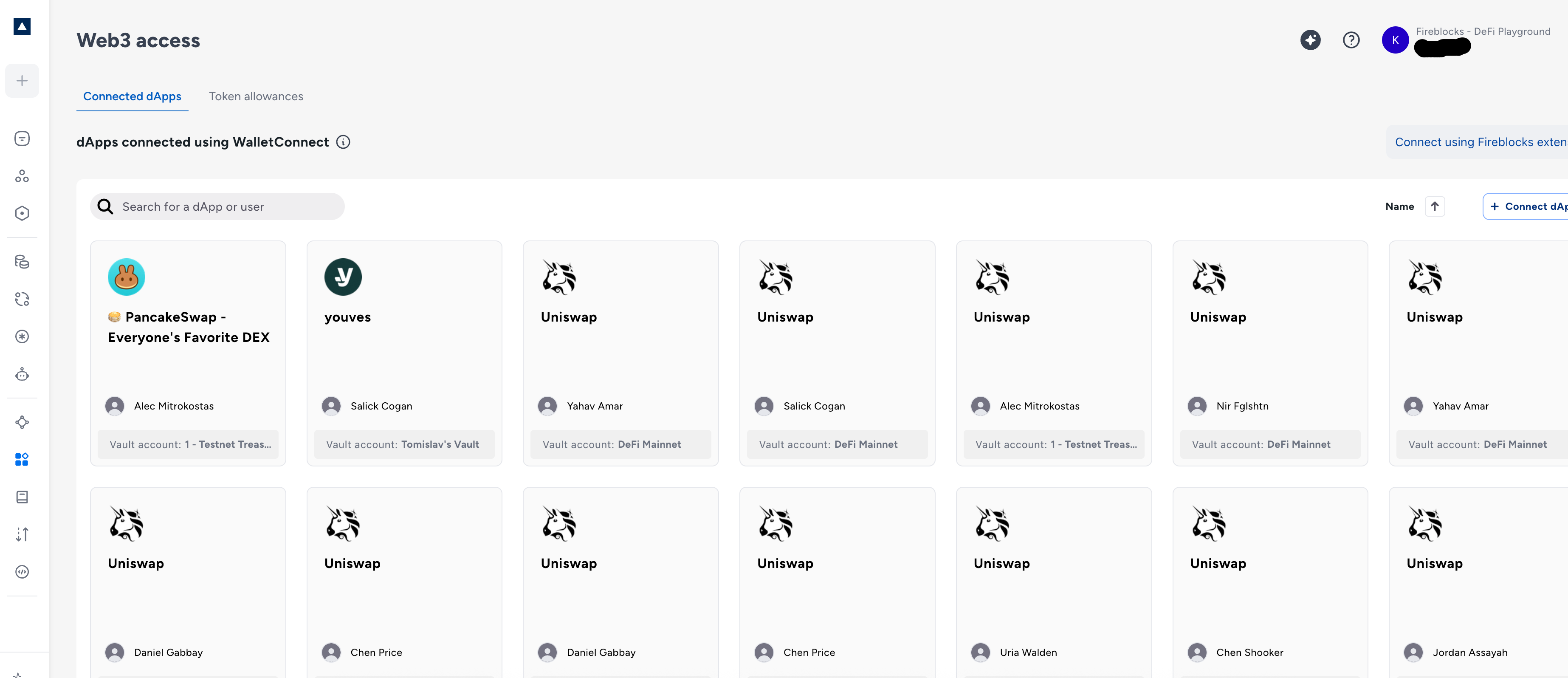This screenshot has width=1568, height=678.
Task: Click the Name sort label
Action: (x=1399, y=207)
